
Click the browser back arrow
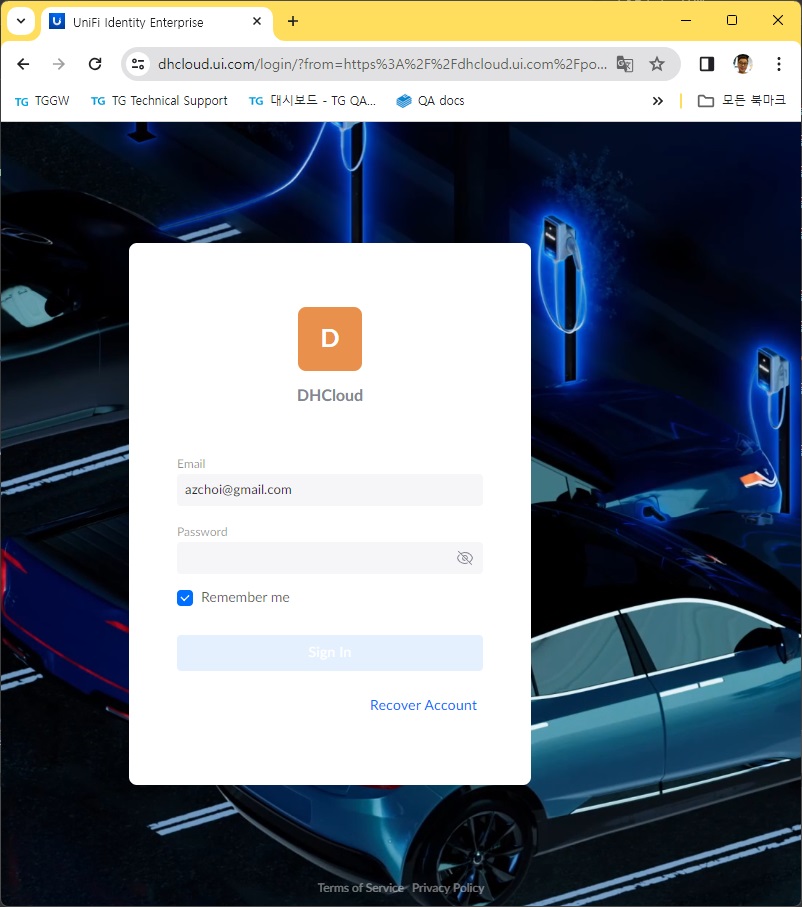tap(23, 64)
